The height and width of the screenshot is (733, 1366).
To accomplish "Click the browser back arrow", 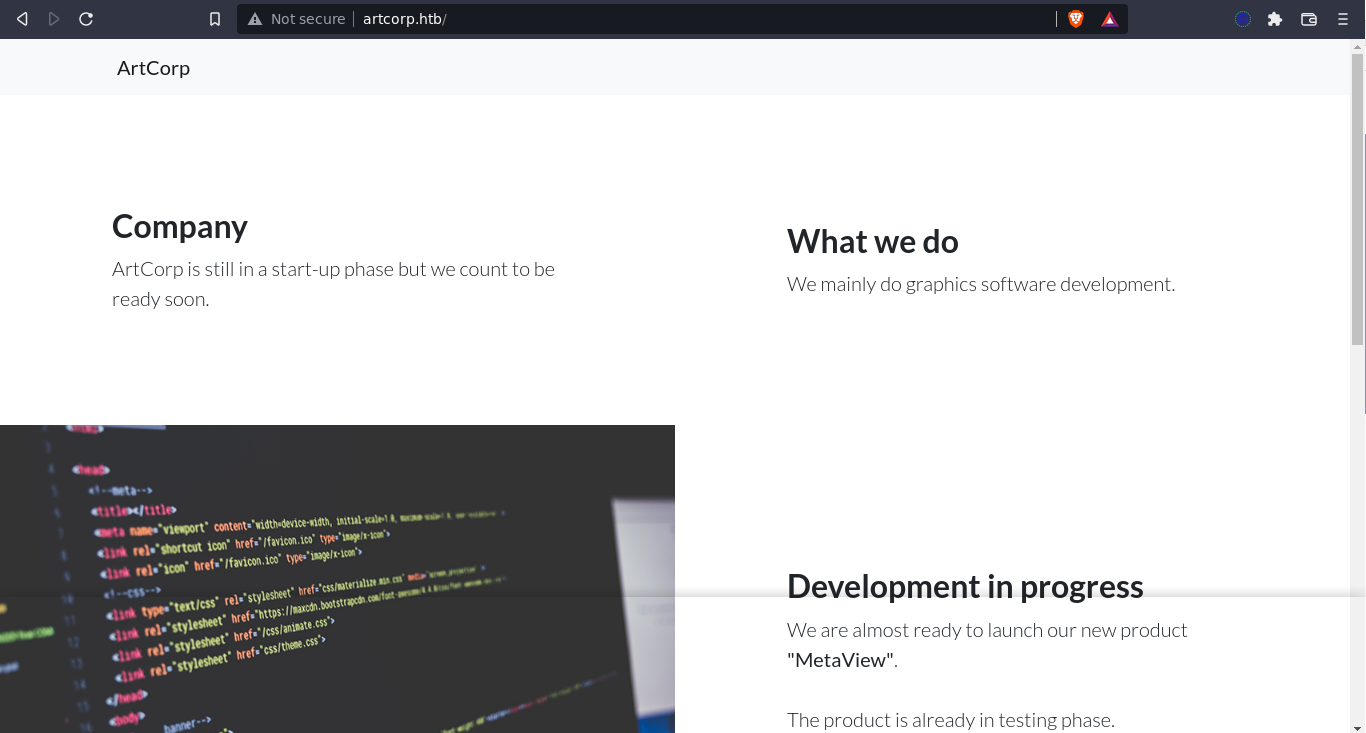I will [x=22, y=19].
